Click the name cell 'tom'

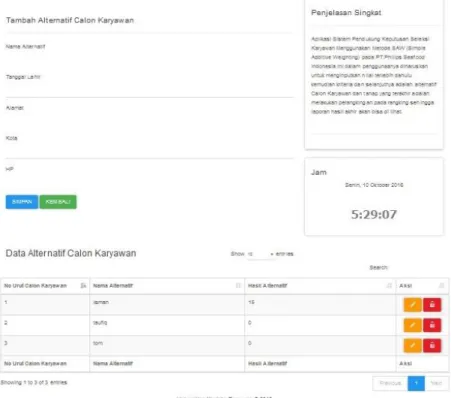click(x=98, y=343)
